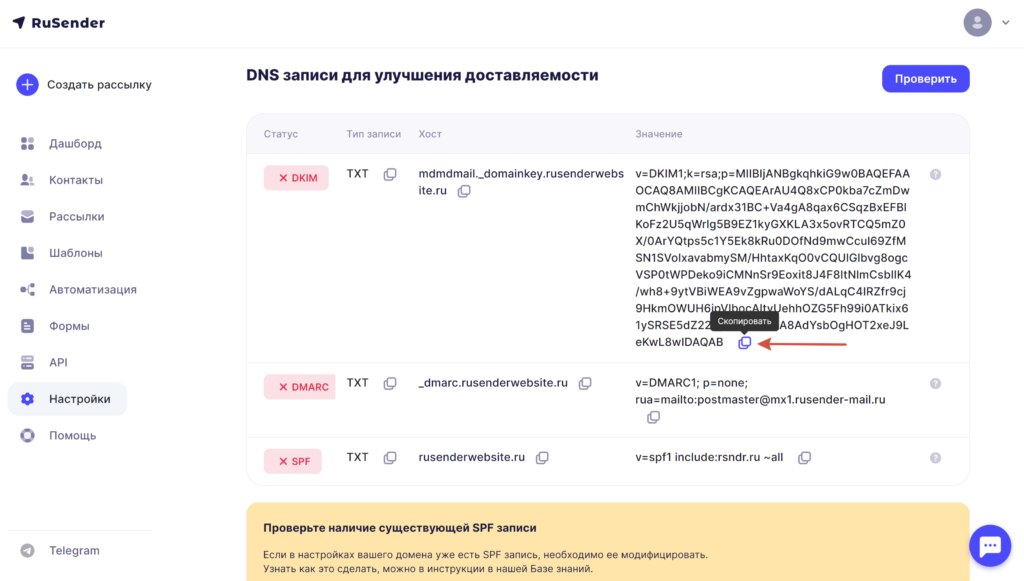Viewport: 1024px width, 581px height.
Task: Open the Контакты section
Action: (x=76, y=180)
